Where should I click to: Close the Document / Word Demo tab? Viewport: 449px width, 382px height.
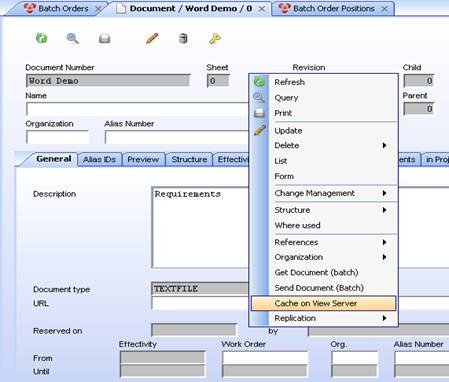click(x=262, y=9)
